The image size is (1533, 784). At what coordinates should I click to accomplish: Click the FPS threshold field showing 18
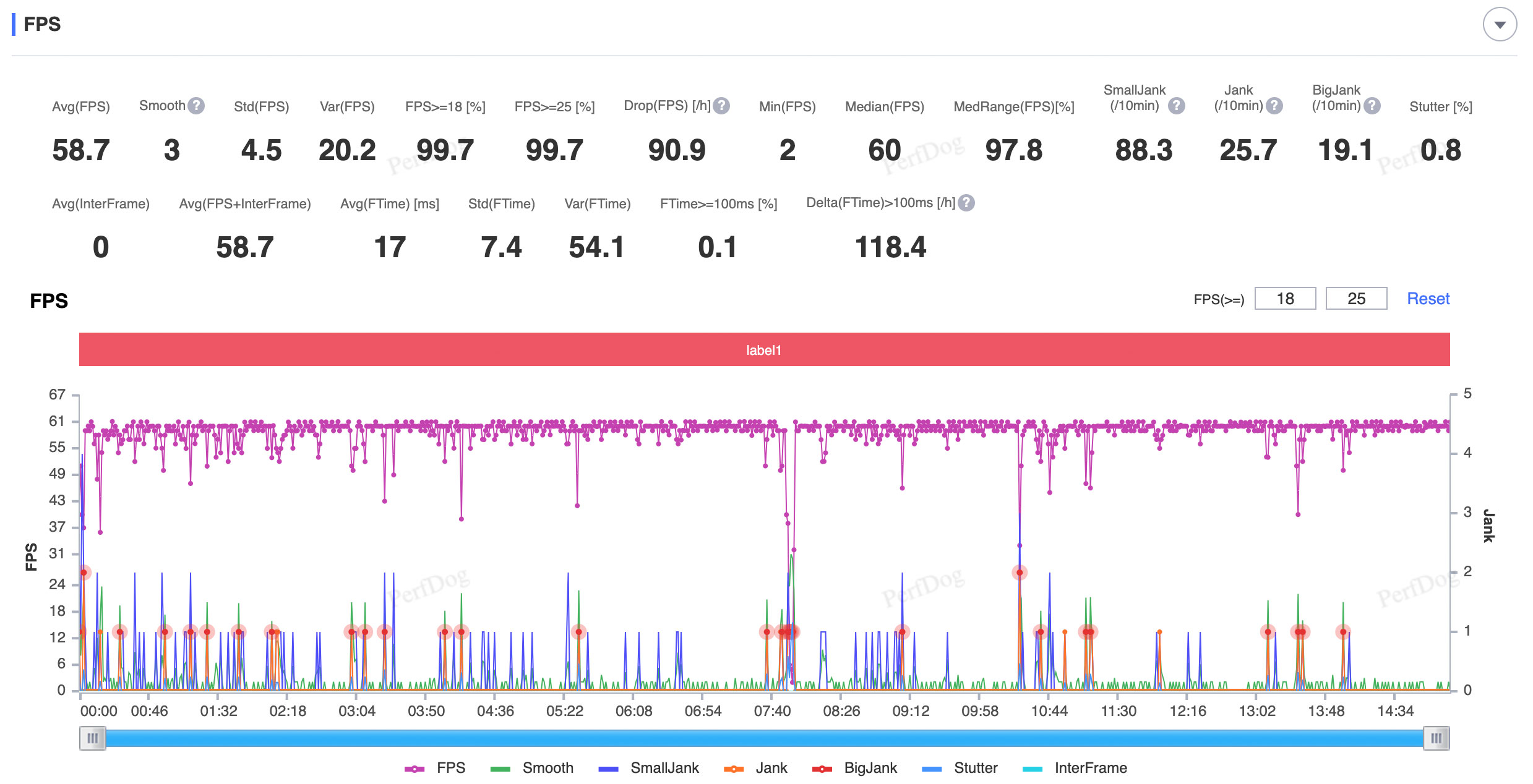tap(1285, 299)
